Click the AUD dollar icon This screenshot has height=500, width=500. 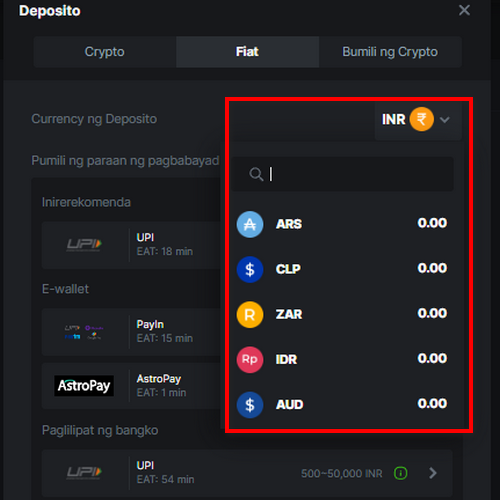tap(250, 405)
